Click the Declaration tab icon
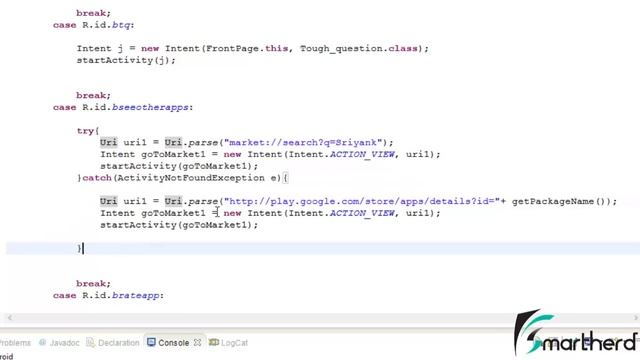The image size is (640, 360). click(90, 342)
